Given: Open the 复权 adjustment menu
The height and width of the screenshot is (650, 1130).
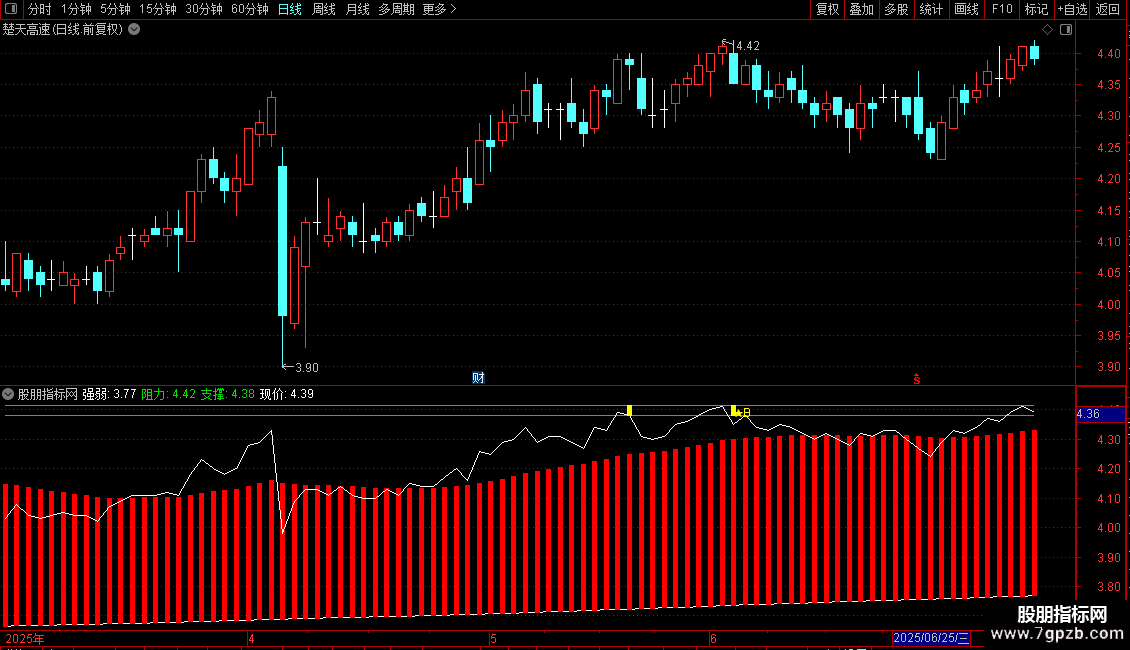Looking at the screenshot, I should 827,9.
